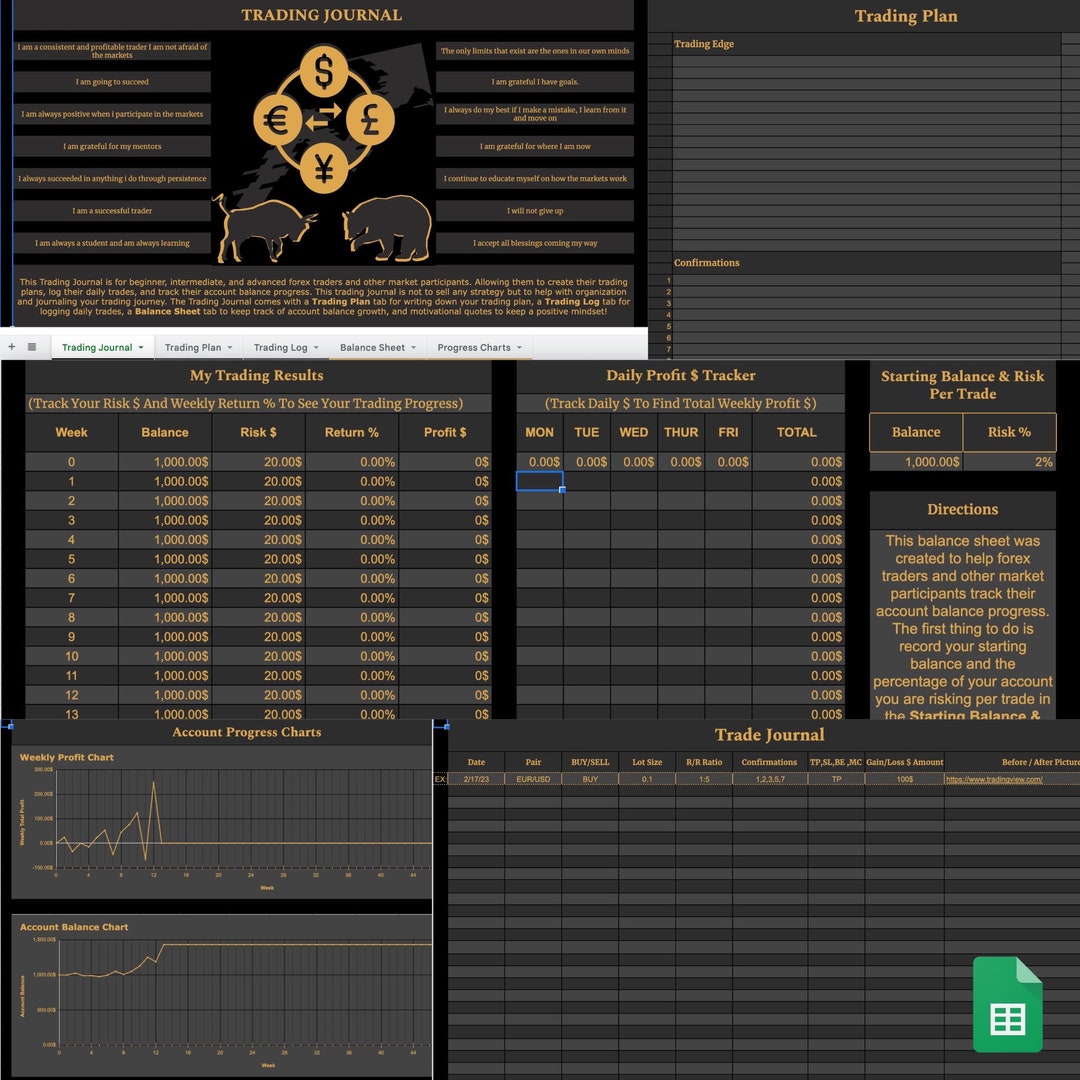1080x1080 pixels.
Task: Add a new sheet with the plus icon
Action: click(x=10, y=345)
